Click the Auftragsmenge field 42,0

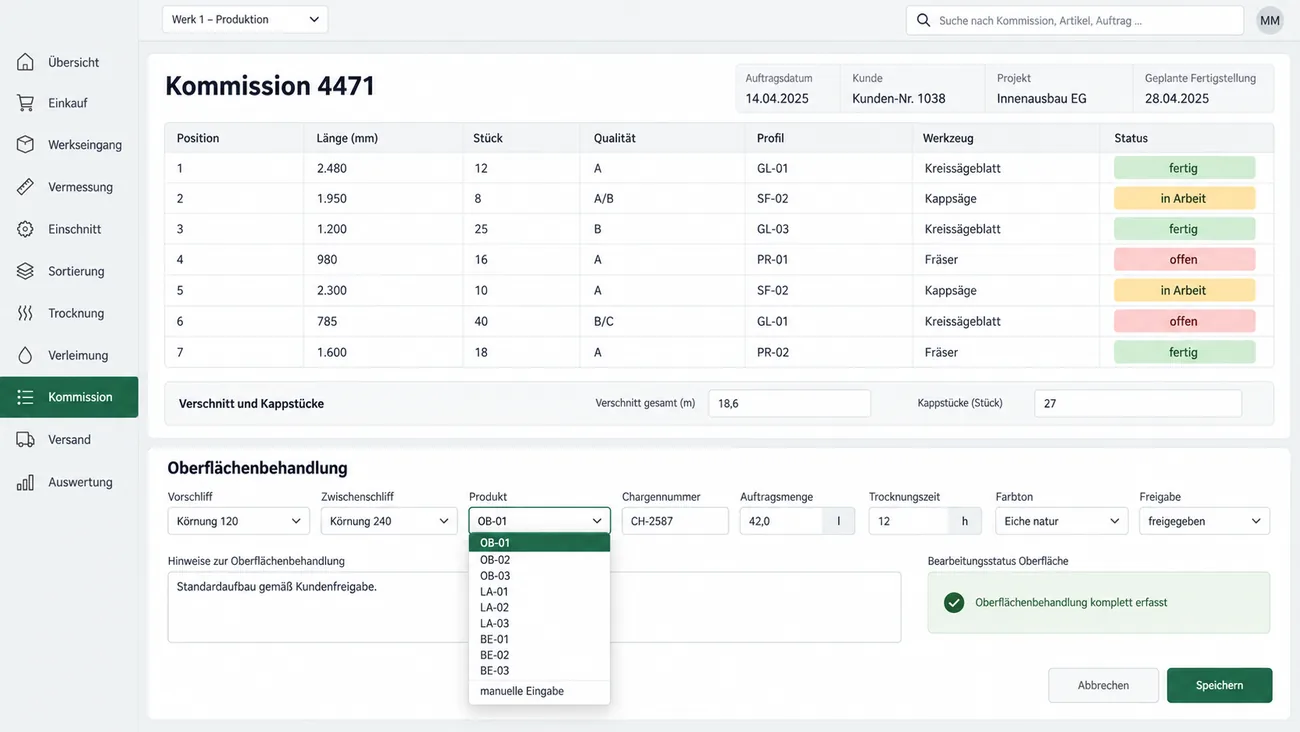[x=781, y=521]
